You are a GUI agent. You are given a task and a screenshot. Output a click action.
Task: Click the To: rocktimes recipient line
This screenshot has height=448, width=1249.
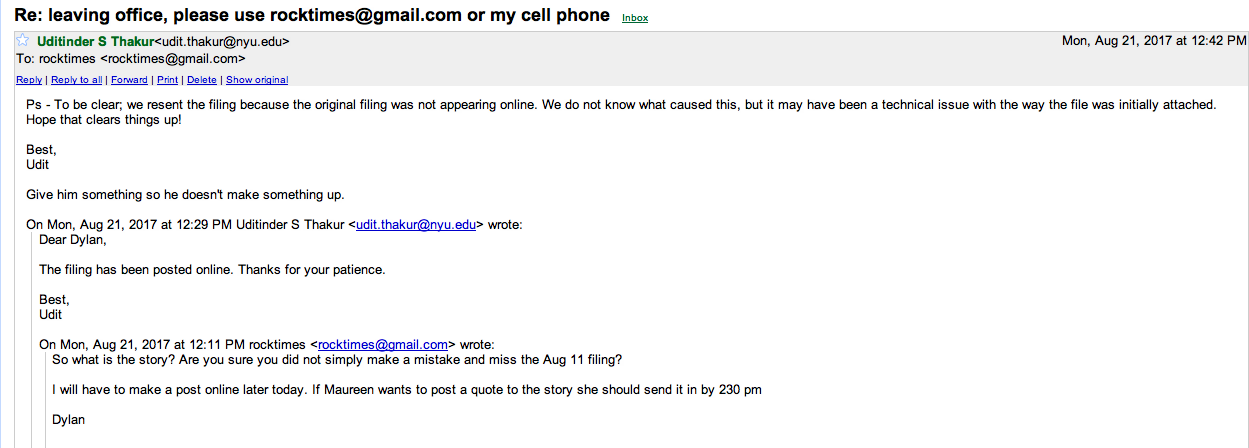click(131, 59)
